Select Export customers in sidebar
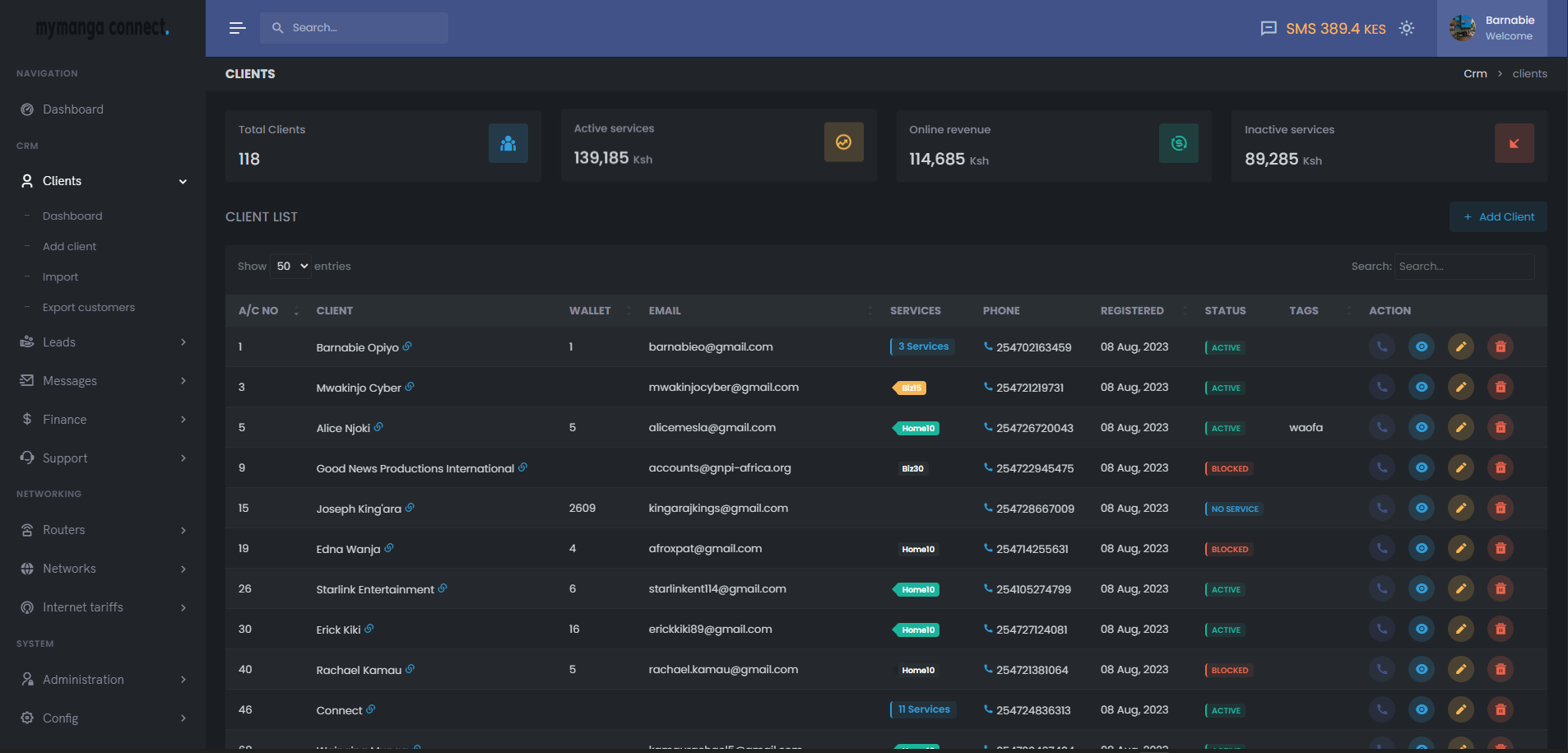Image resolution: width=1568 pixels, height=753 pixels. tap(88, 308)
